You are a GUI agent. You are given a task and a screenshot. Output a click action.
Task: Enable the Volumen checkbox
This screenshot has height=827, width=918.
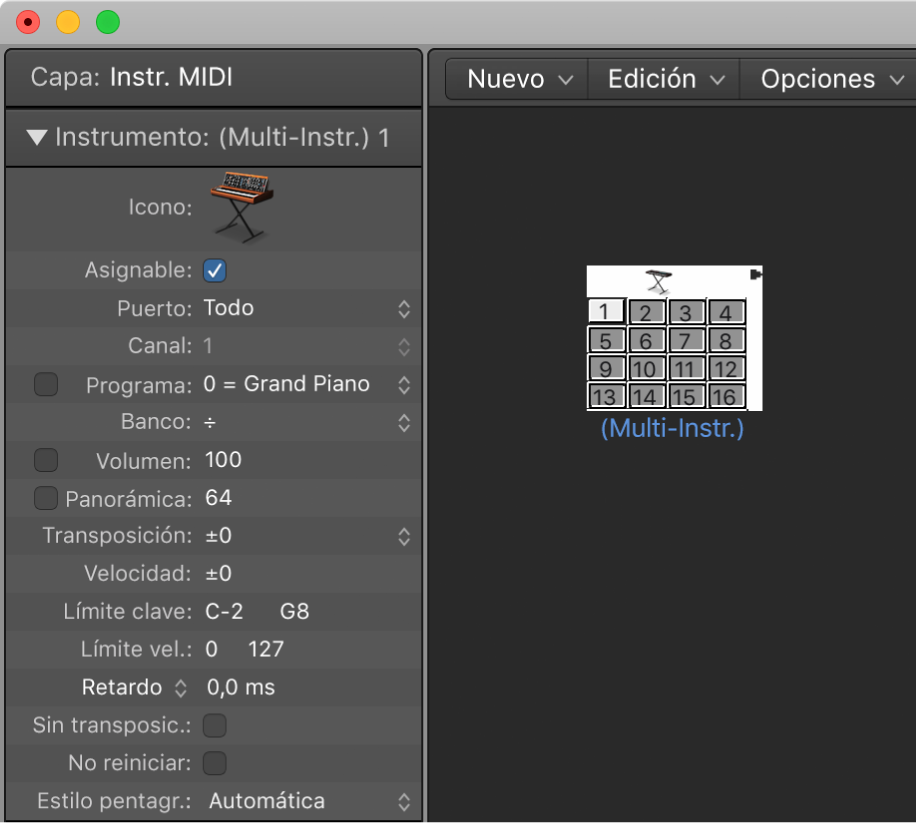tap(46, 460)
